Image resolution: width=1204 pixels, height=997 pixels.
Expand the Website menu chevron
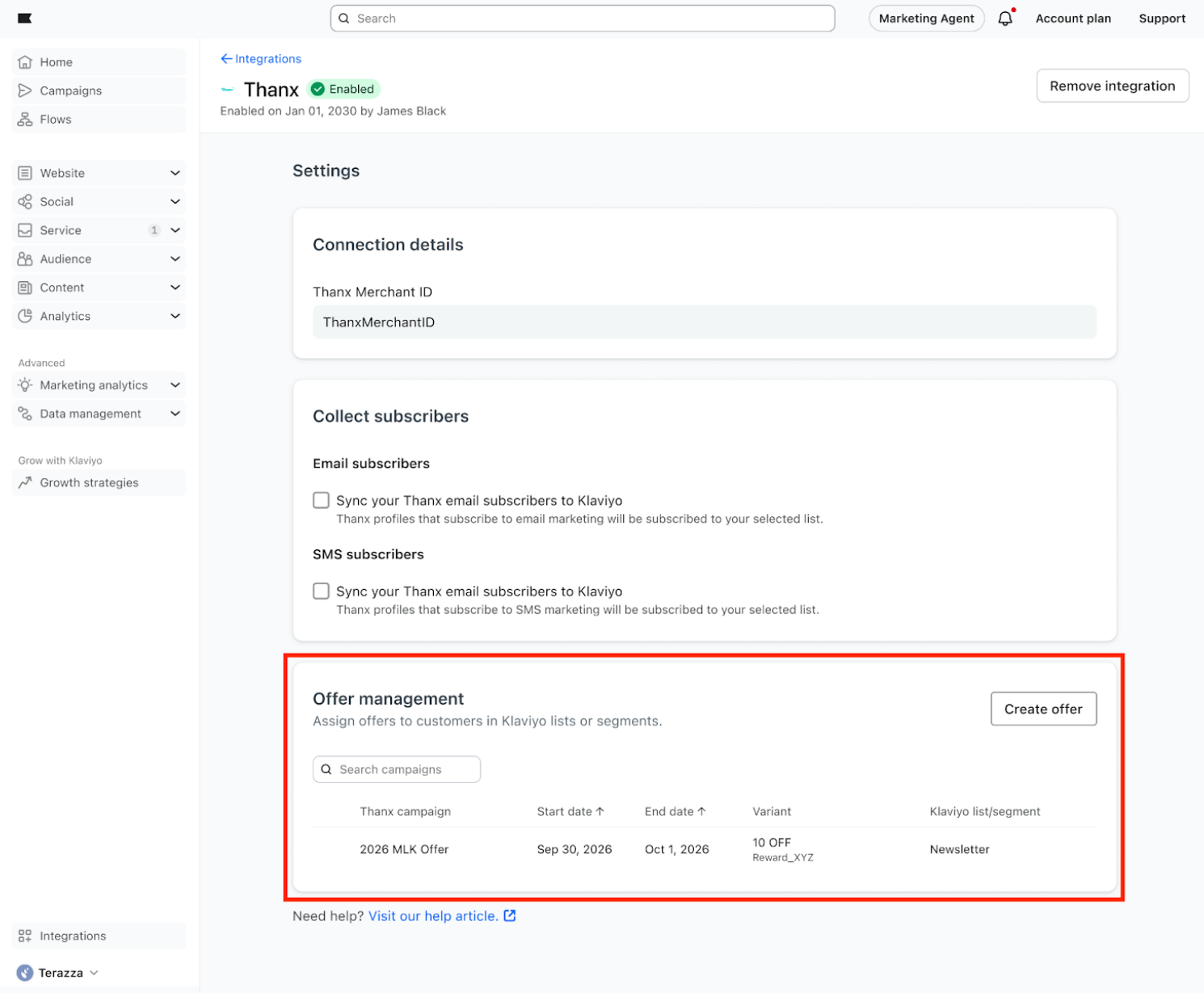pos(175,173)
